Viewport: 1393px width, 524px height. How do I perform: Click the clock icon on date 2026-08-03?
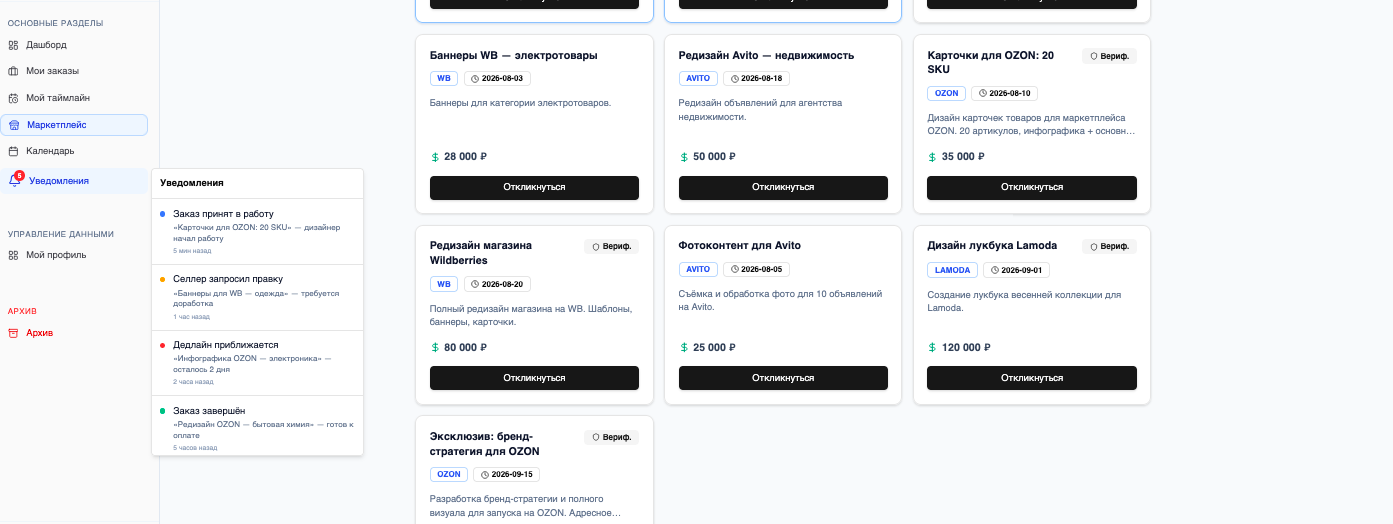[475, 78]
